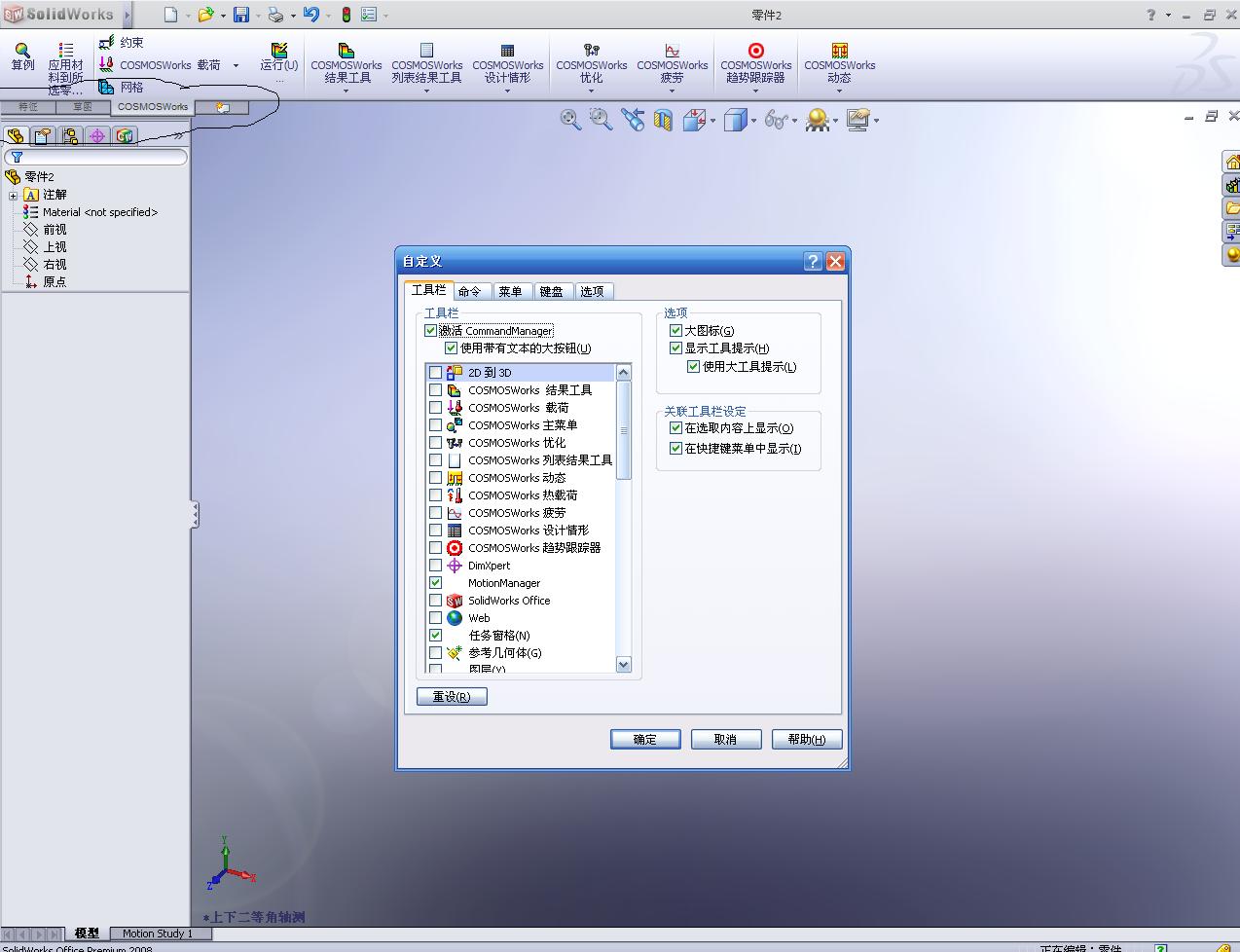
Task: Click the View Settings monitor icon
Action: (x=858, y=120)
